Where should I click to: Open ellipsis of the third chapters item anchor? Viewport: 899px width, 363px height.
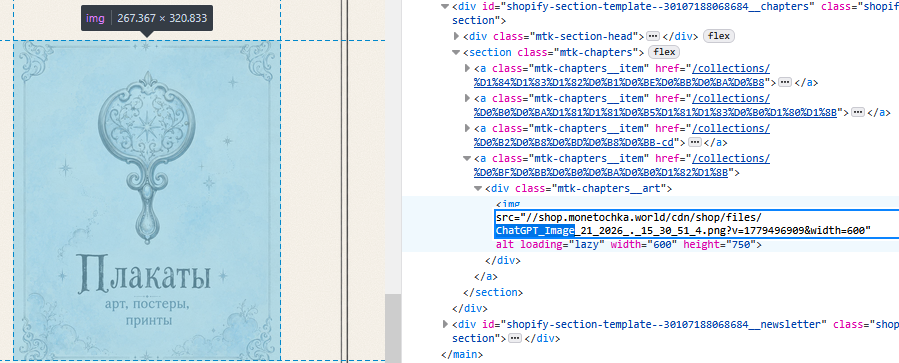tap(695, 142)
